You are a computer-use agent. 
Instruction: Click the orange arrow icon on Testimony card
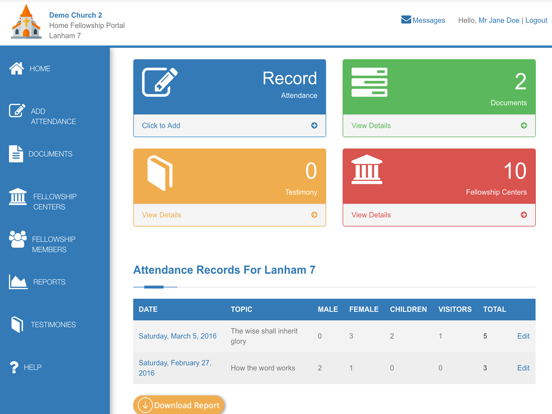pyautogui.click(x=314, y=215)
